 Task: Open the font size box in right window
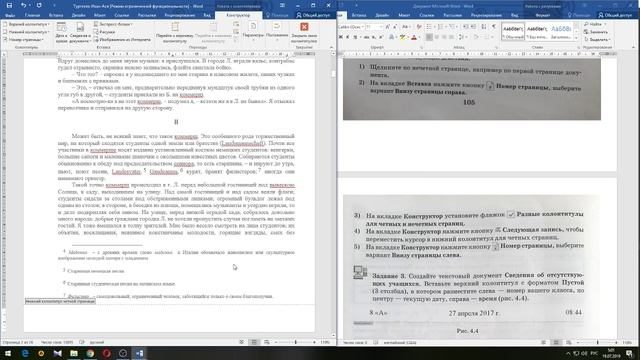tap(373, 27)
